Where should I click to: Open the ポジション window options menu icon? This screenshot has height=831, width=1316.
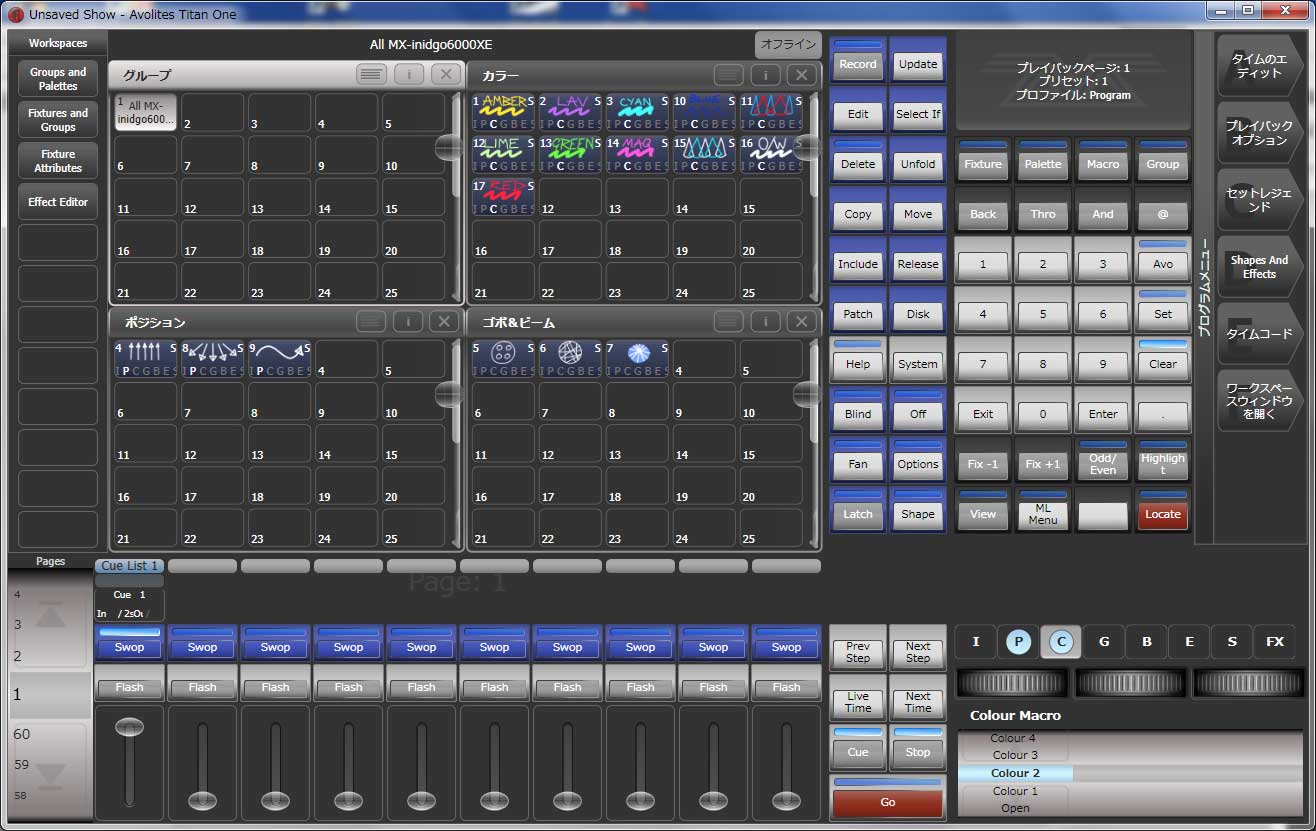click(x=371, y=322)
